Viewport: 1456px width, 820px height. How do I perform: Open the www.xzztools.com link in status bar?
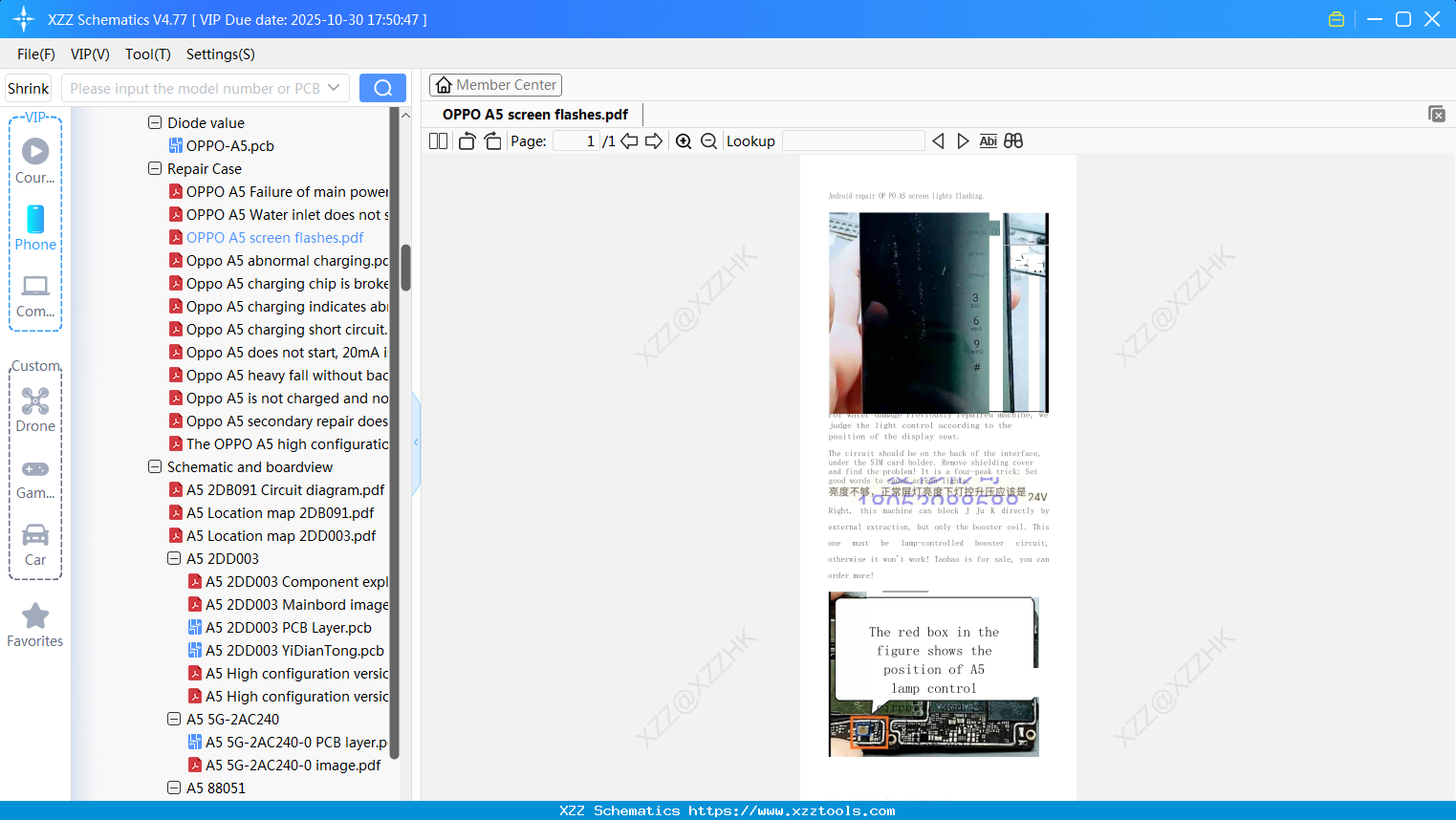[x=792, y=810]
